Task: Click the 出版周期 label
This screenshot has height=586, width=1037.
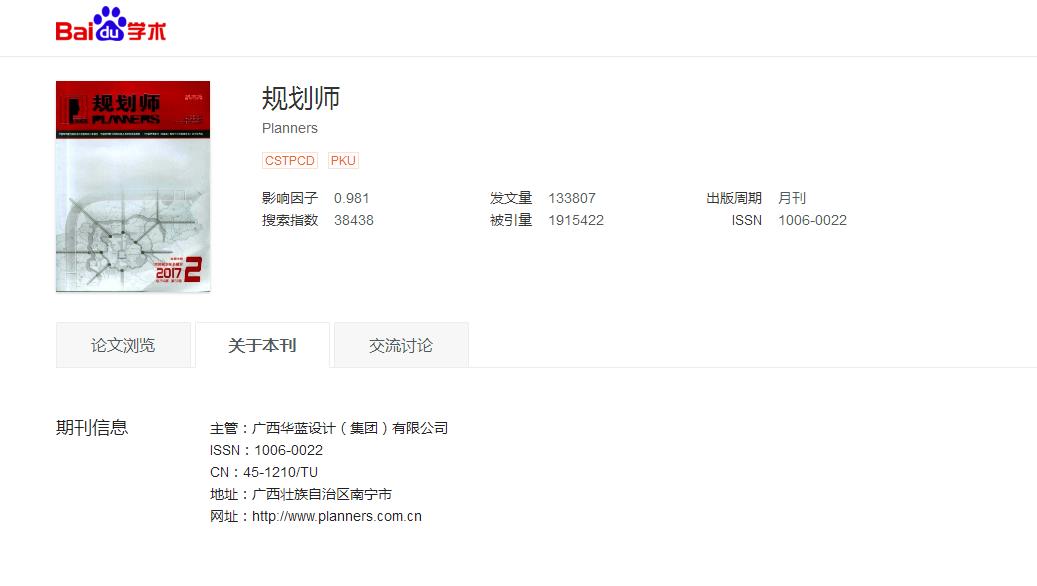Action: (734, 198)
